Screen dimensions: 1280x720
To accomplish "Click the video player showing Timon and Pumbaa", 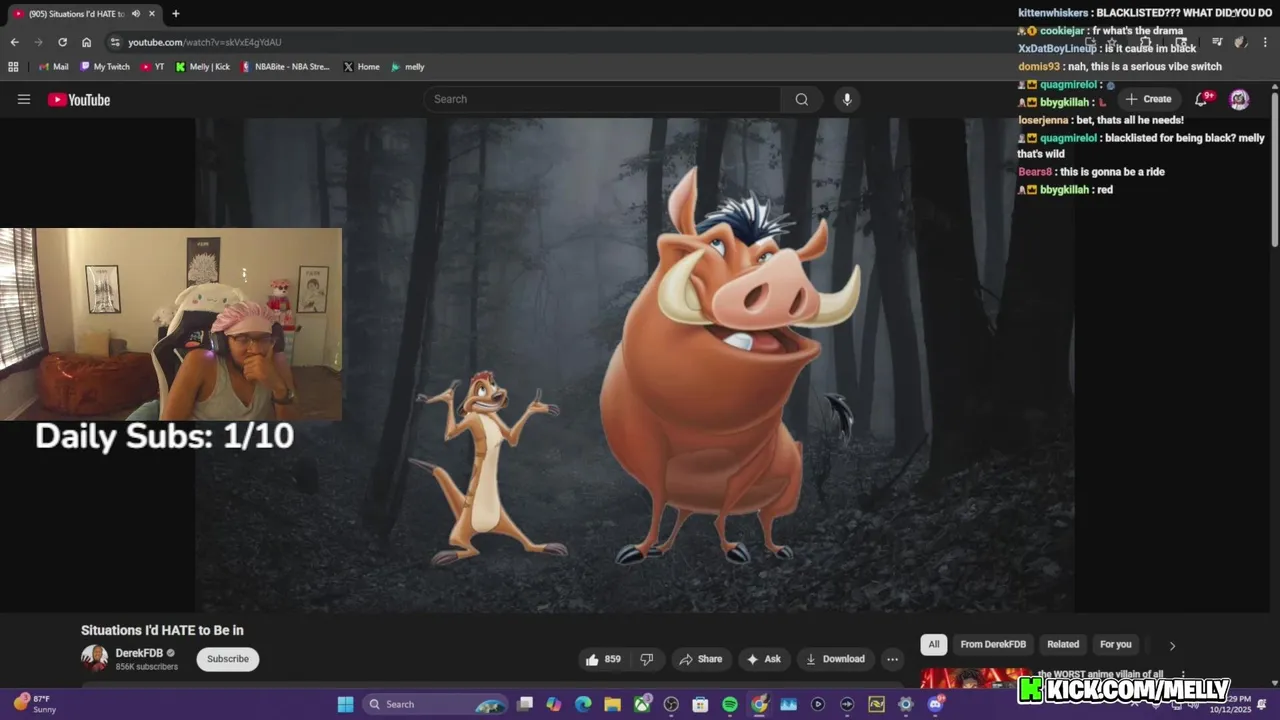I will tap(635, 366).
